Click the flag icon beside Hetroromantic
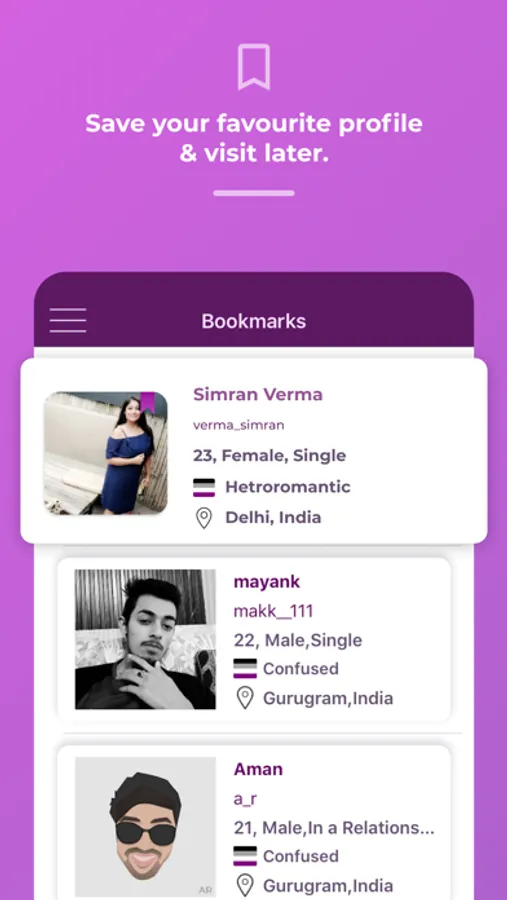The width and height of the screenshot is (507, 900). click(x=204, y=487)
